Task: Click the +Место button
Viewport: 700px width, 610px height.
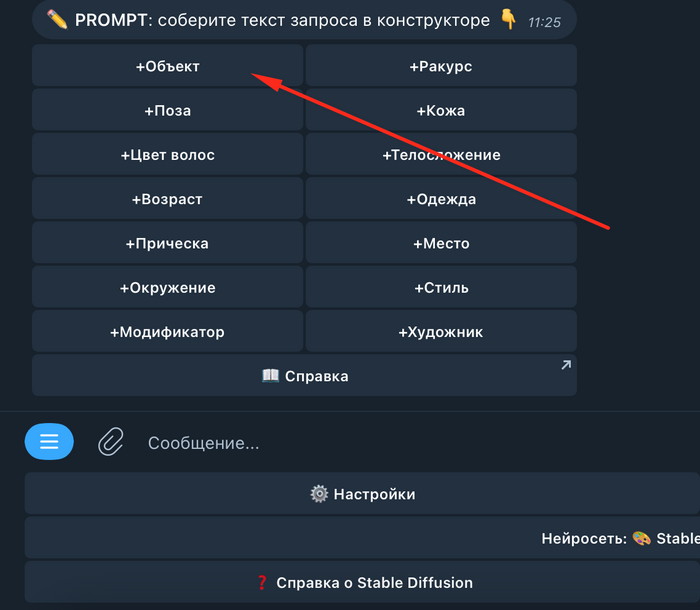Action: tap(441, 243)
